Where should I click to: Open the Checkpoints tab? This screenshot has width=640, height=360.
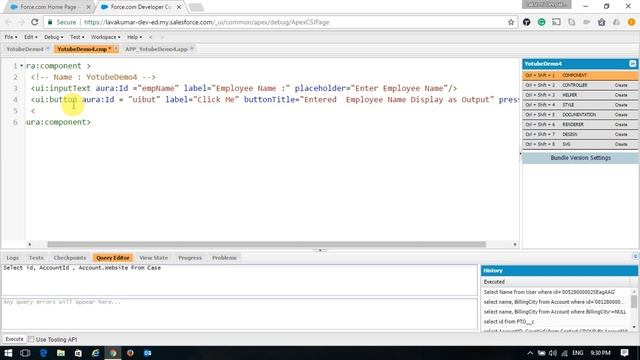click(70, 258)
